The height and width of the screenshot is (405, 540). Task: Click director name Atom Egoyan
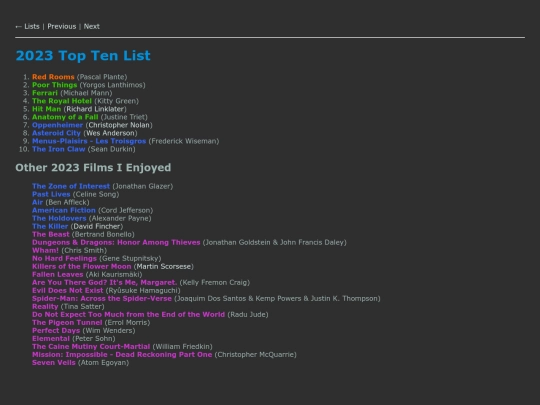[x=103, y=363]
